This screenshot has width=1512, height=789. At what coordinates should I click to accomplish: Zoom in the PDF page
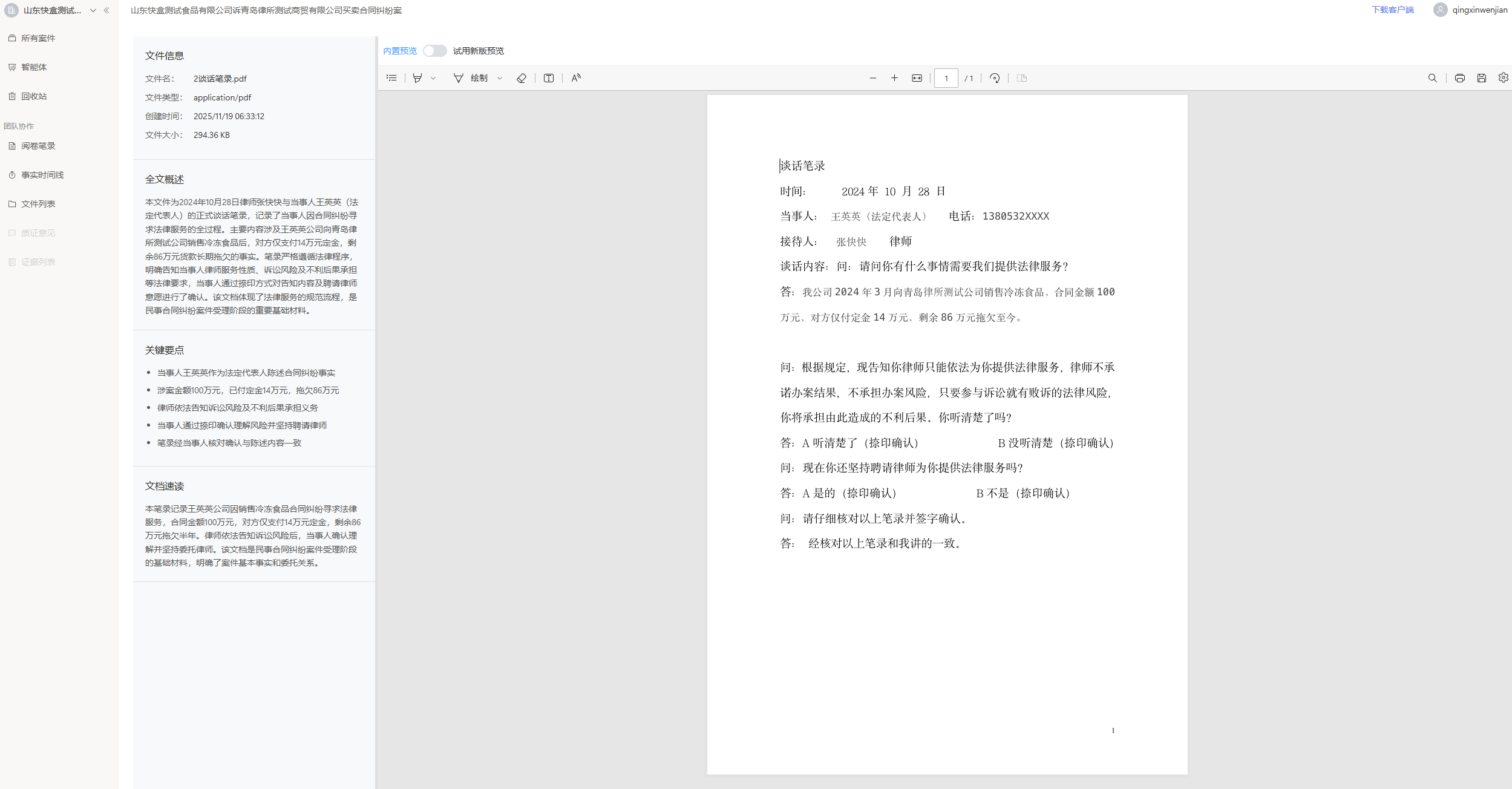pos(894,78)
